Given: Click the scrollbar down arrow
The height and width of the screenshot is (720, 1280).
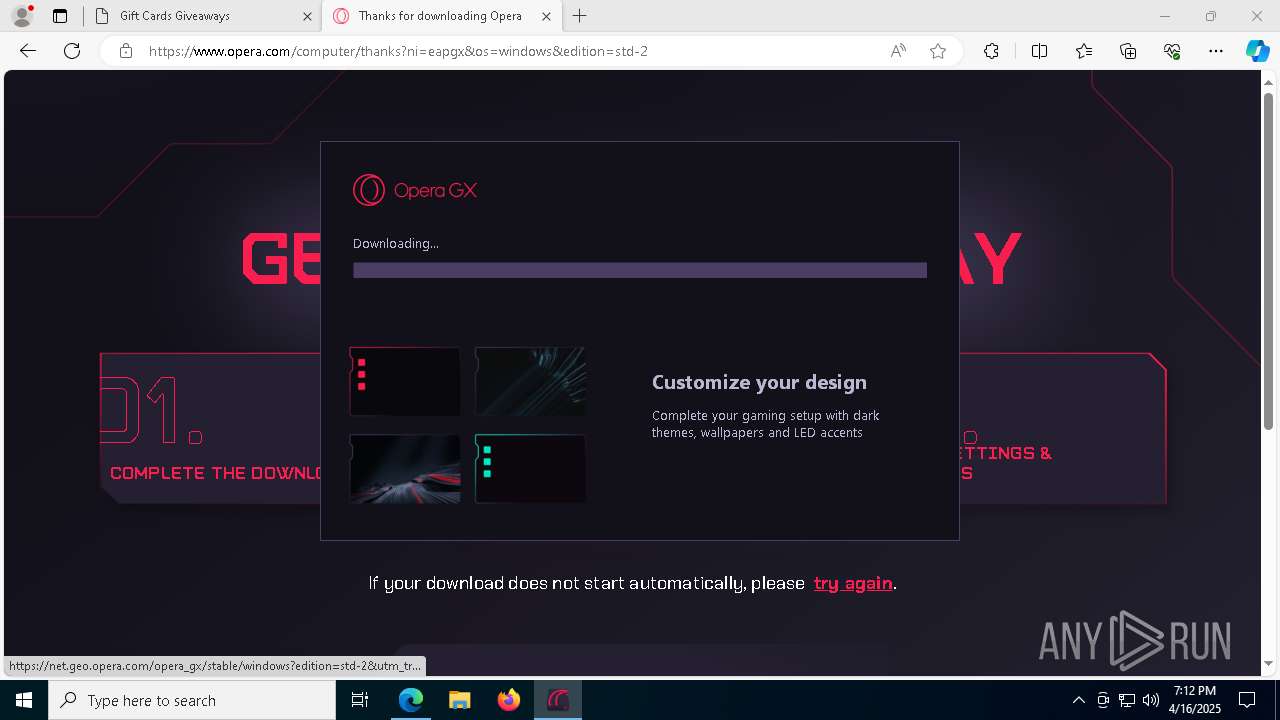Looking at the screenshot, I should (1268, 663).
